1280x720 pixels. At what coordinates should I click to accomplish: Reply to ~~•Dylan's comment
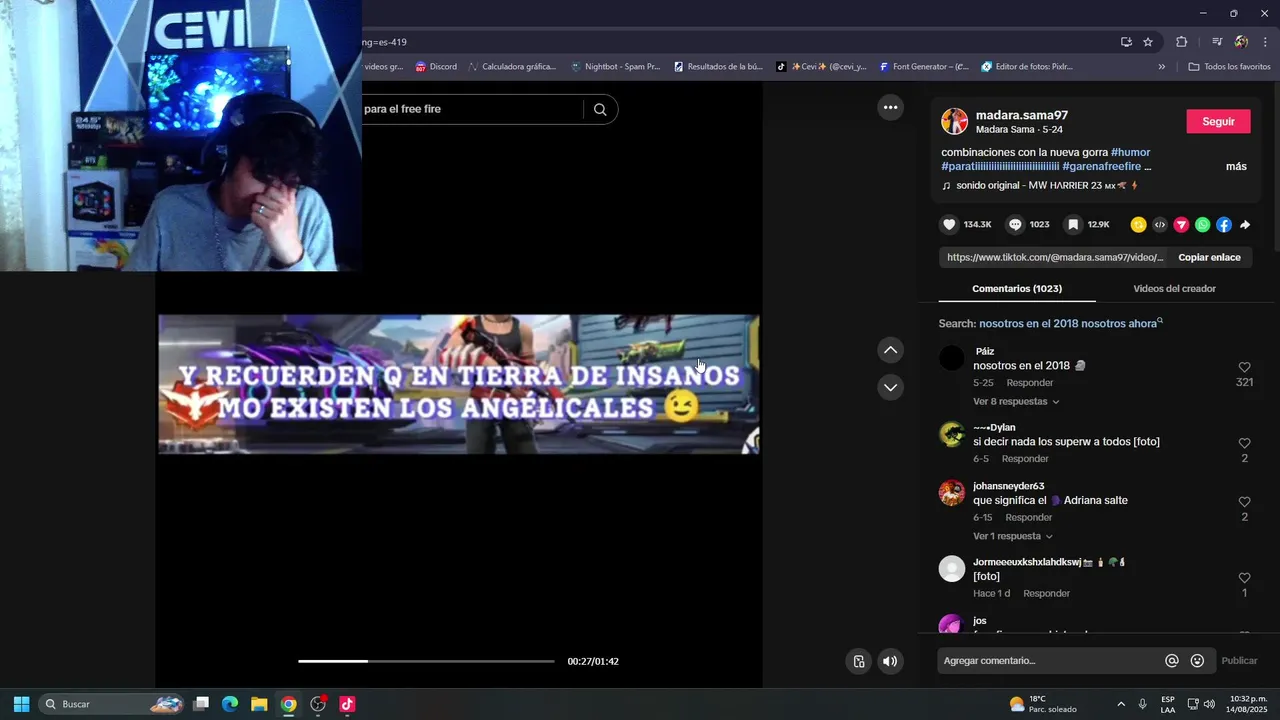[1025, 459]
